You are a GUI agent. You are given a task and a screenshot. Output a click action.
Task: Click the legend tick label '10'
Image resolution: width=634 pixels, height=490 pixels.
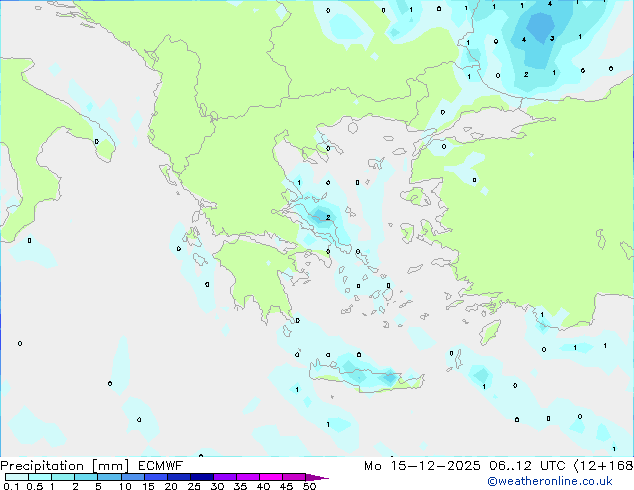[125, 486]
